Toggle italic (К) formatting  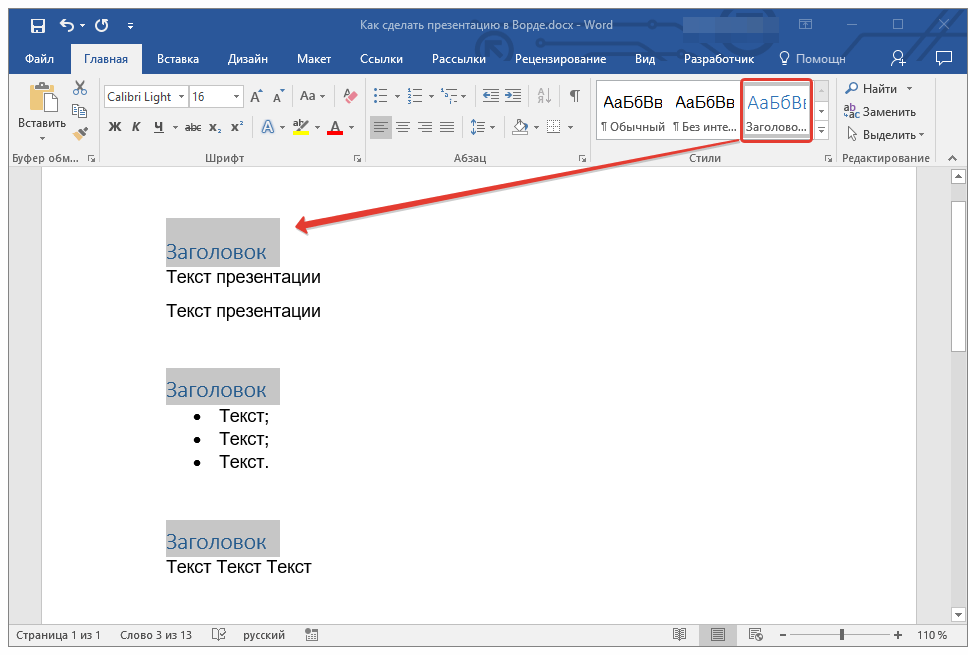[136, 127]
